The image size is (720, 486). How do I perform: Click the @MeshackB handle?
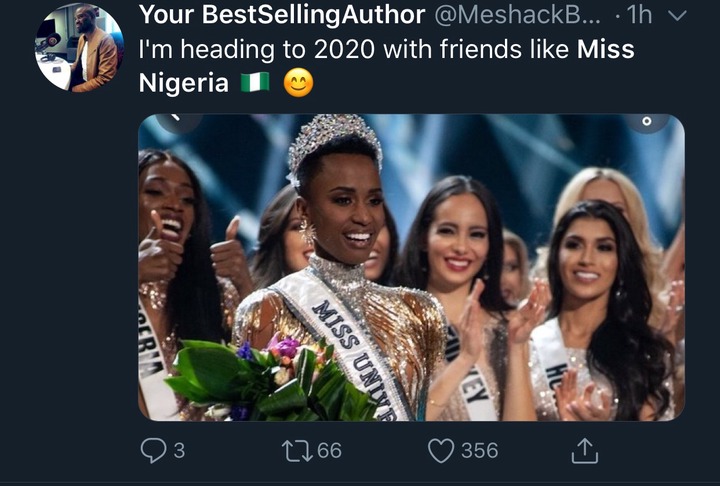pyautogui.click(x=508, y=16)
